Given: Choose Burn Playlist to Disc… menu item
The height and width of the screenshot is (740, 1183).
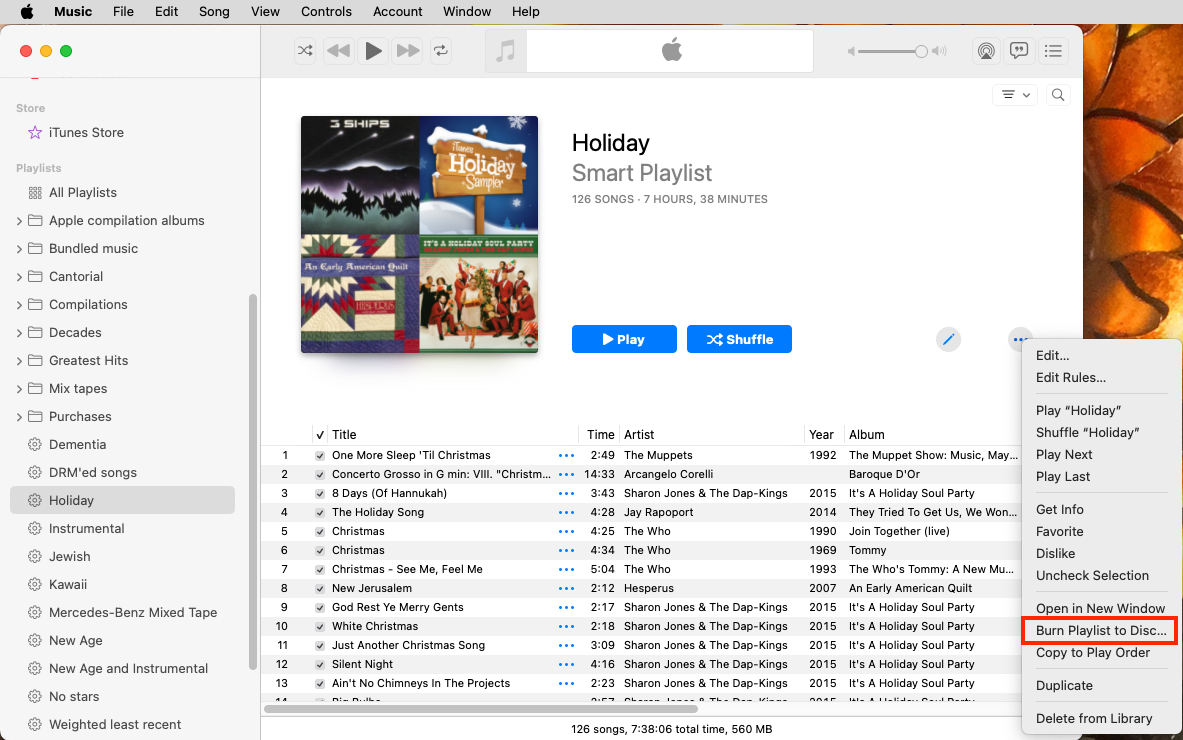Looking at the screenshot, I should (x=1100, y=631).
